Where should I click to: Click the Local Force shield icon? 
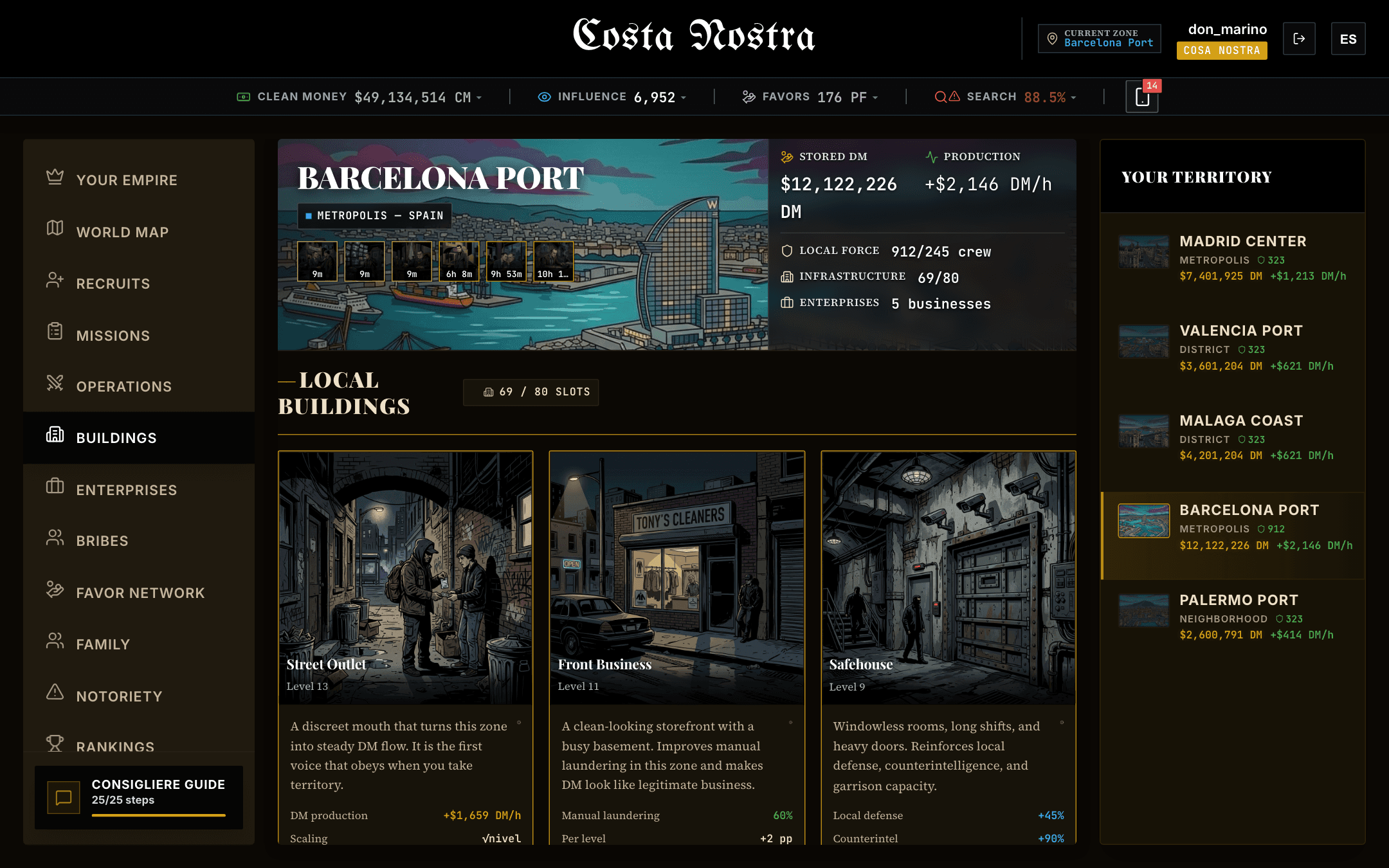[786, 251]
